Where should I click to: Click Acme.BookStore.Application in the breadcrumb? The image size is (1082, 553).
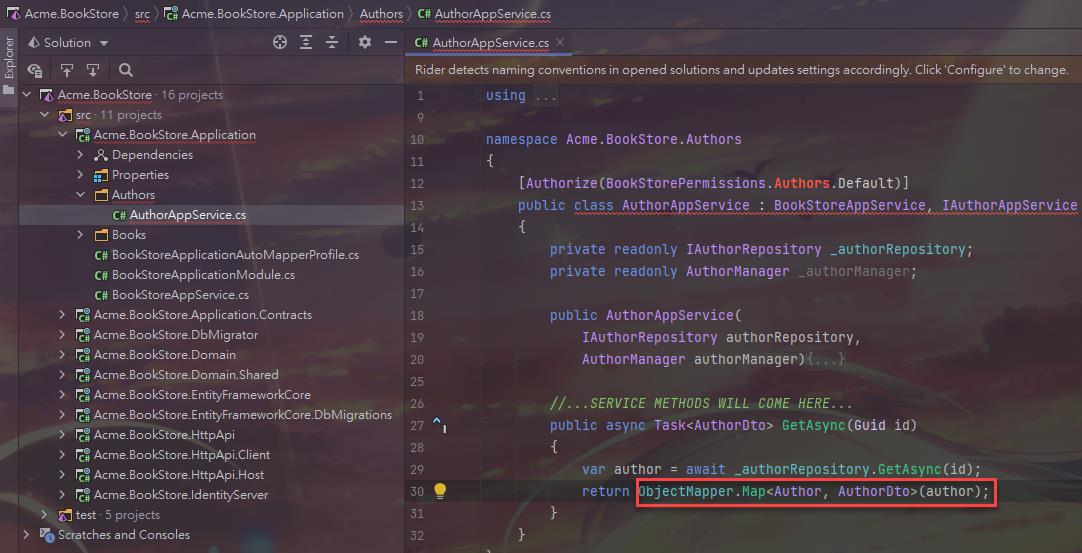pyautogui.click(x=262, y=14)
